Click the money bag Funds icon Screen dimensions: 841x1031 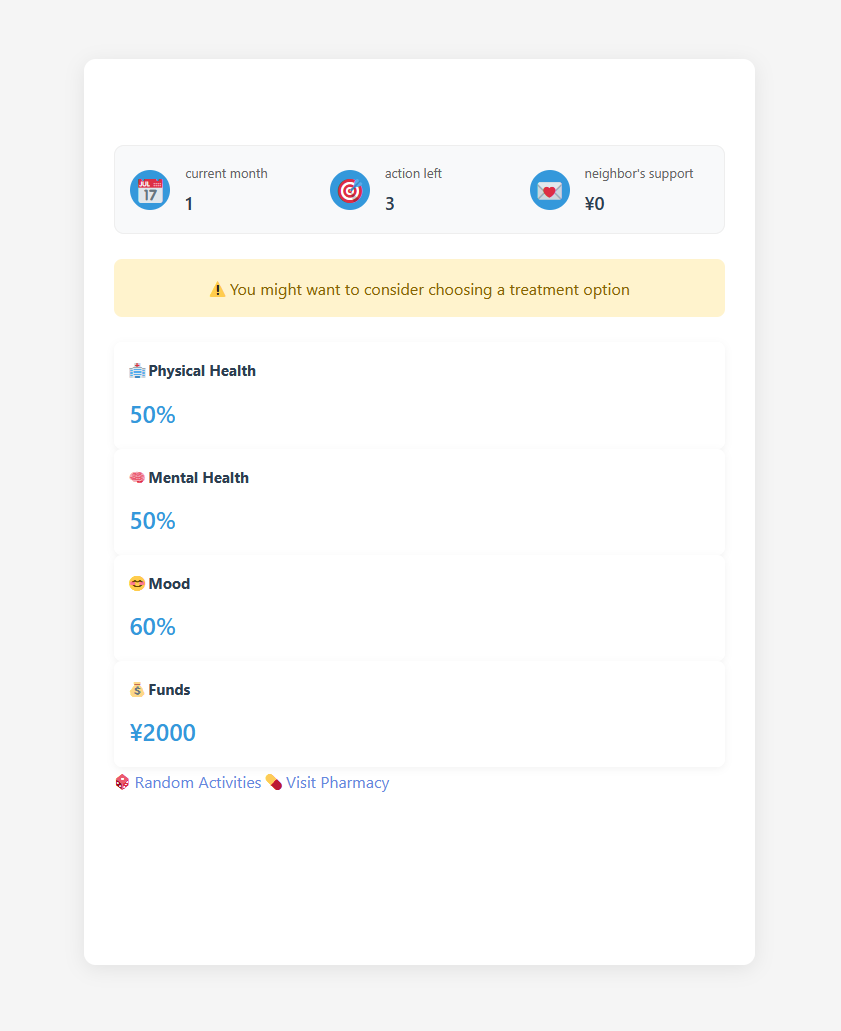click(x=137, y=690)
